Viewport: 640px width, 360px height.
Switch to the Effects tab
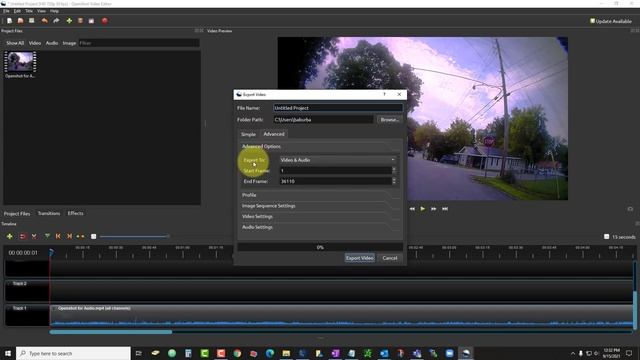coord(75,213)
